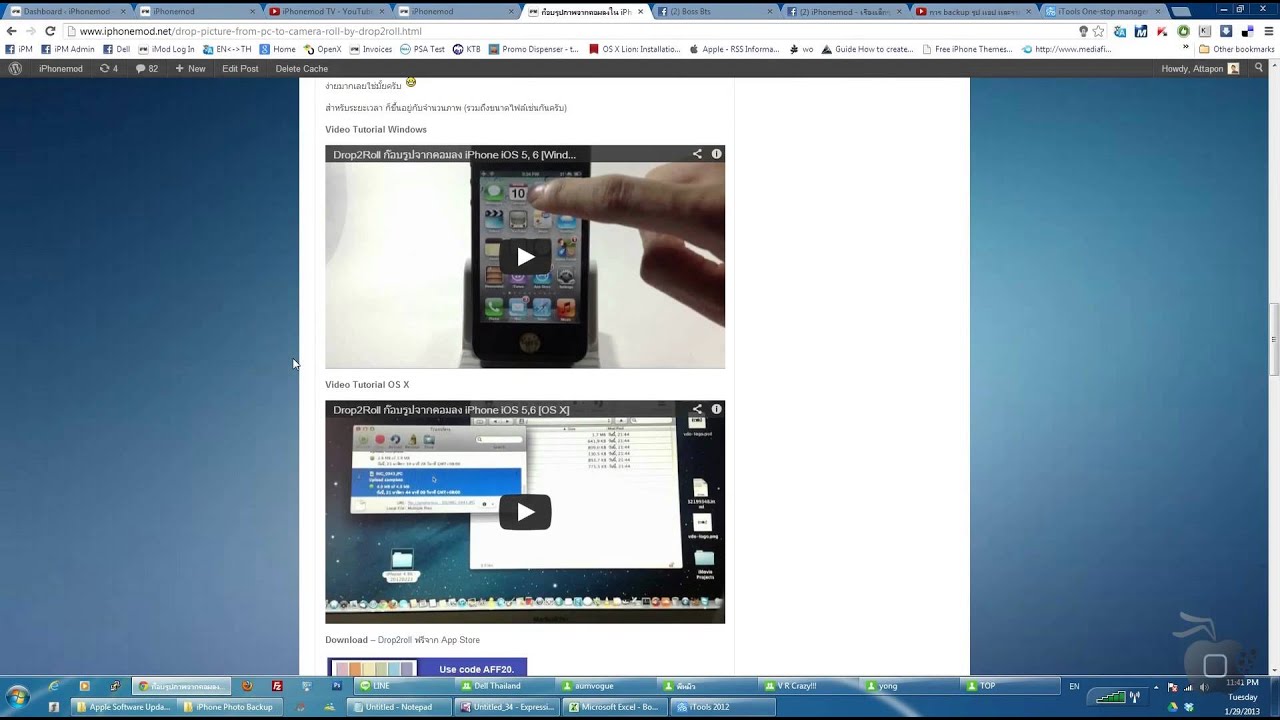Open the 82 comments queue

[x=147, y=68]
